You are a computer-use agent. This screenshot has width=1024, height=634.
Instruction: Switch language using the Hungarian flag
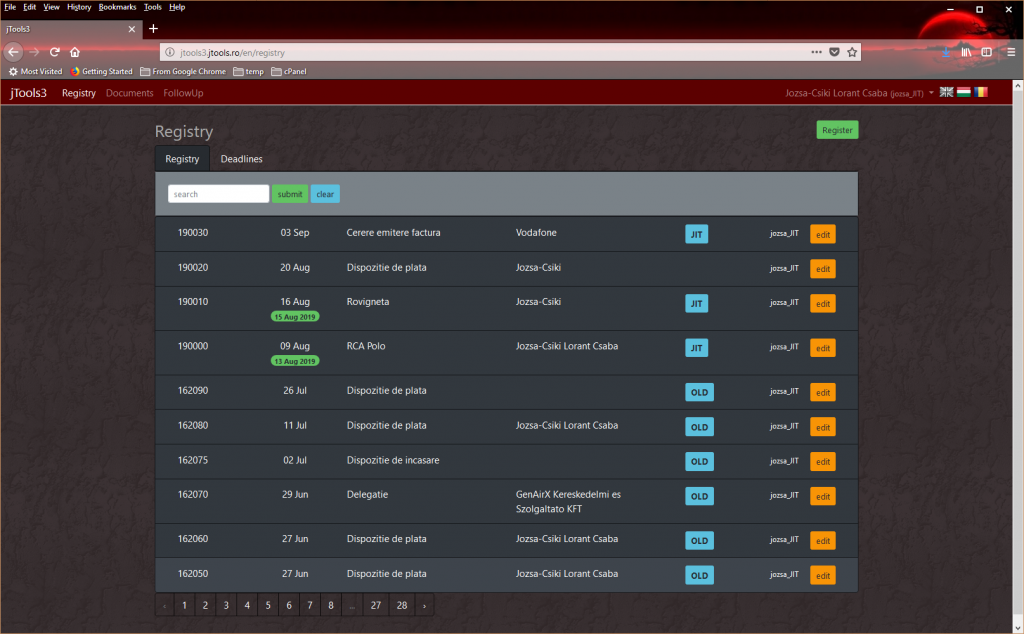coord(964,92)
